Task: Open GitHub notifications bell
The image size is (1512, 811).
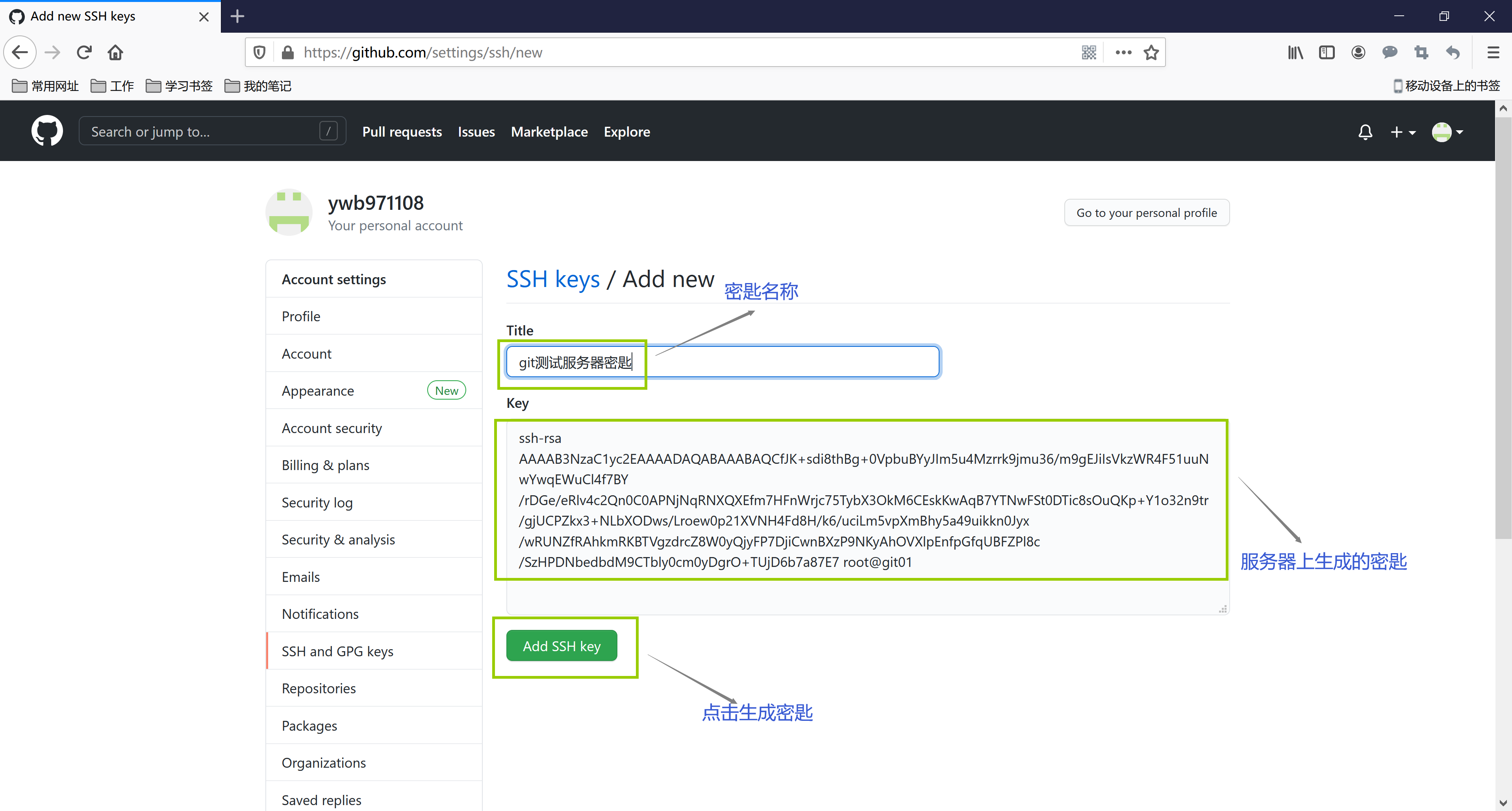Action: (x=1365, y=132)
